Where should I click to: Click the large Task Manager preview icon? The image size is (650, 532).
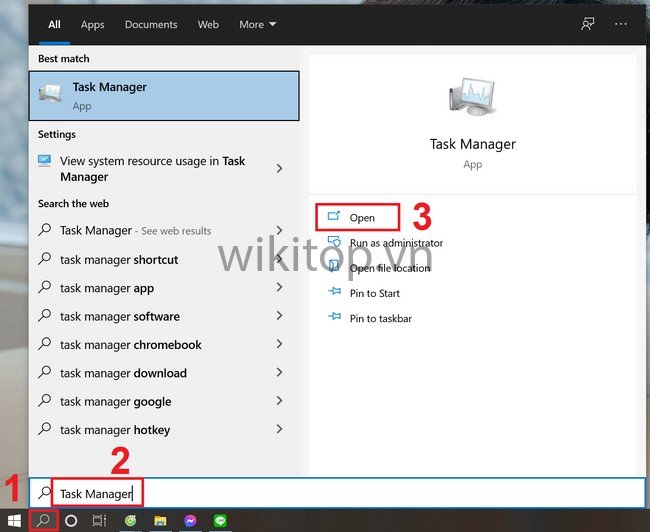pos(472,101)
